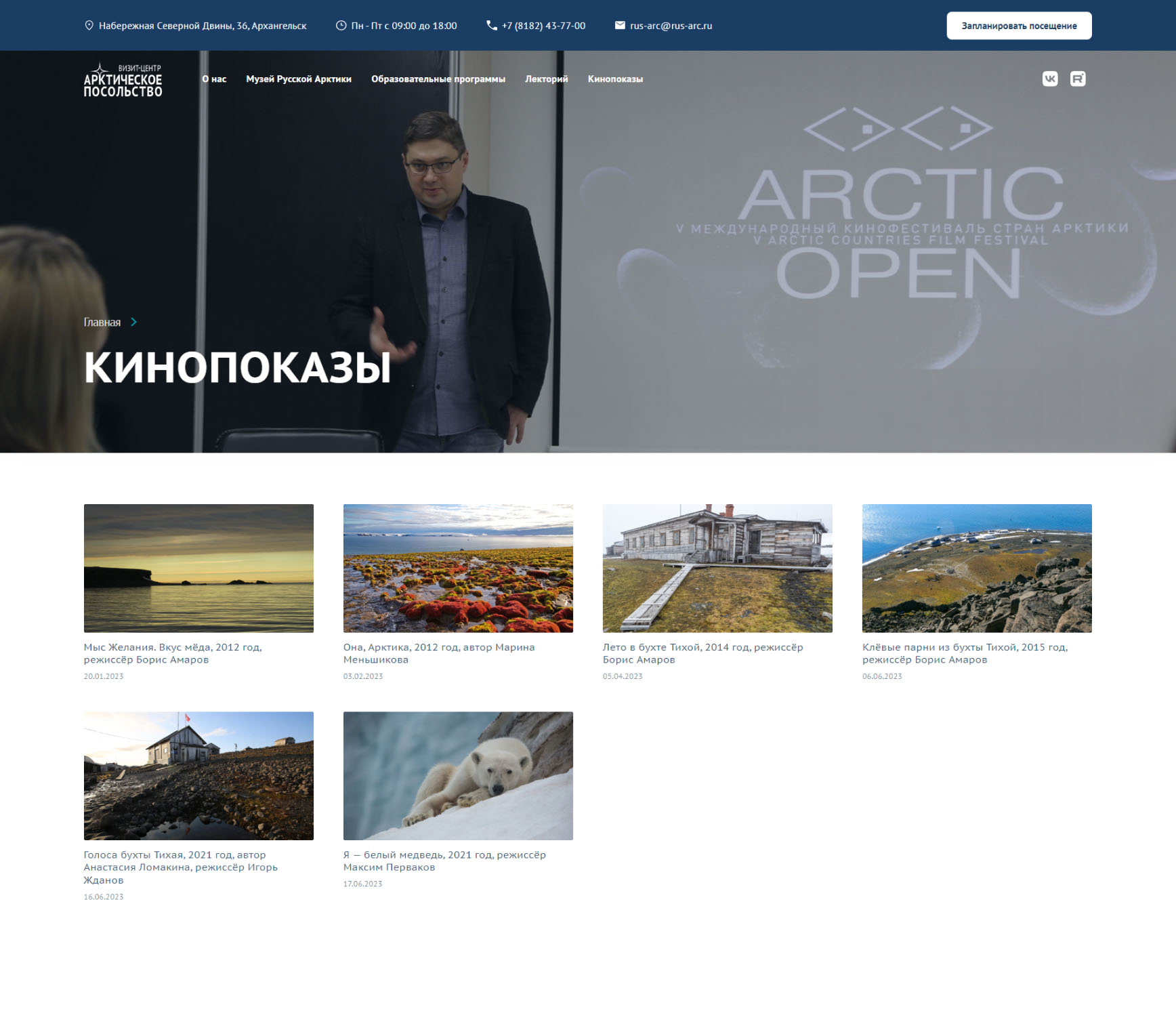The height and width of the screenshot is (1011, 1176).
Task: Open Клёвые парни из бухты Тихой title
Action: pos(965,653)
